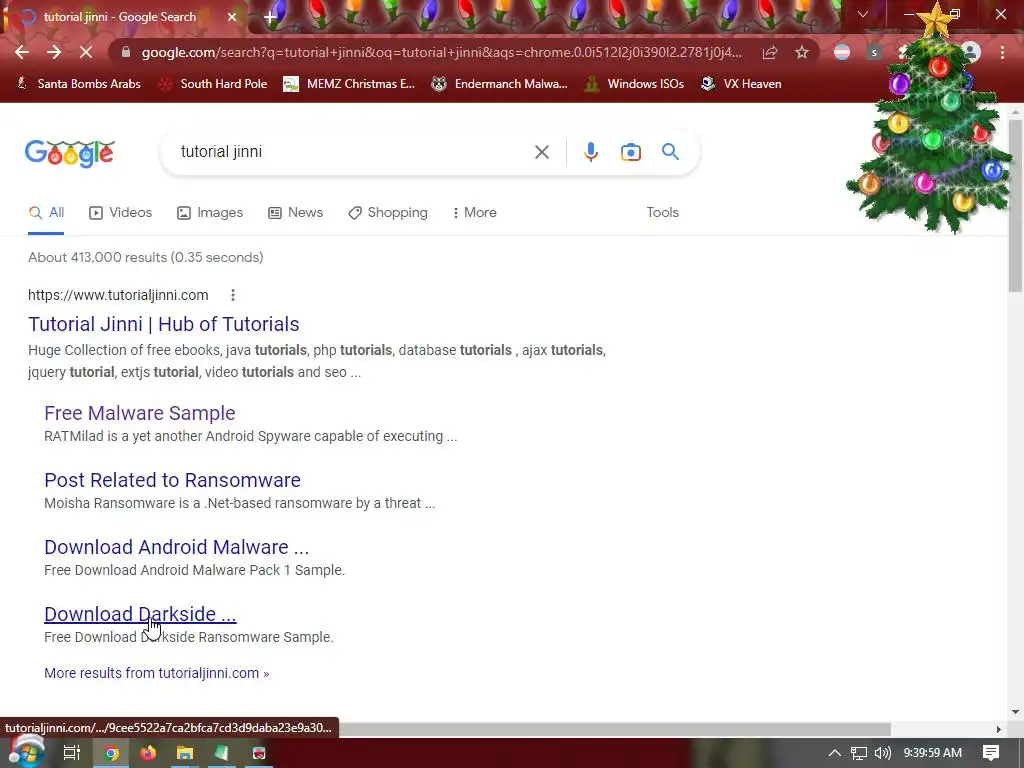1024x768 pixels.
Task: Switch to the Videos tab
Action: 121,212
